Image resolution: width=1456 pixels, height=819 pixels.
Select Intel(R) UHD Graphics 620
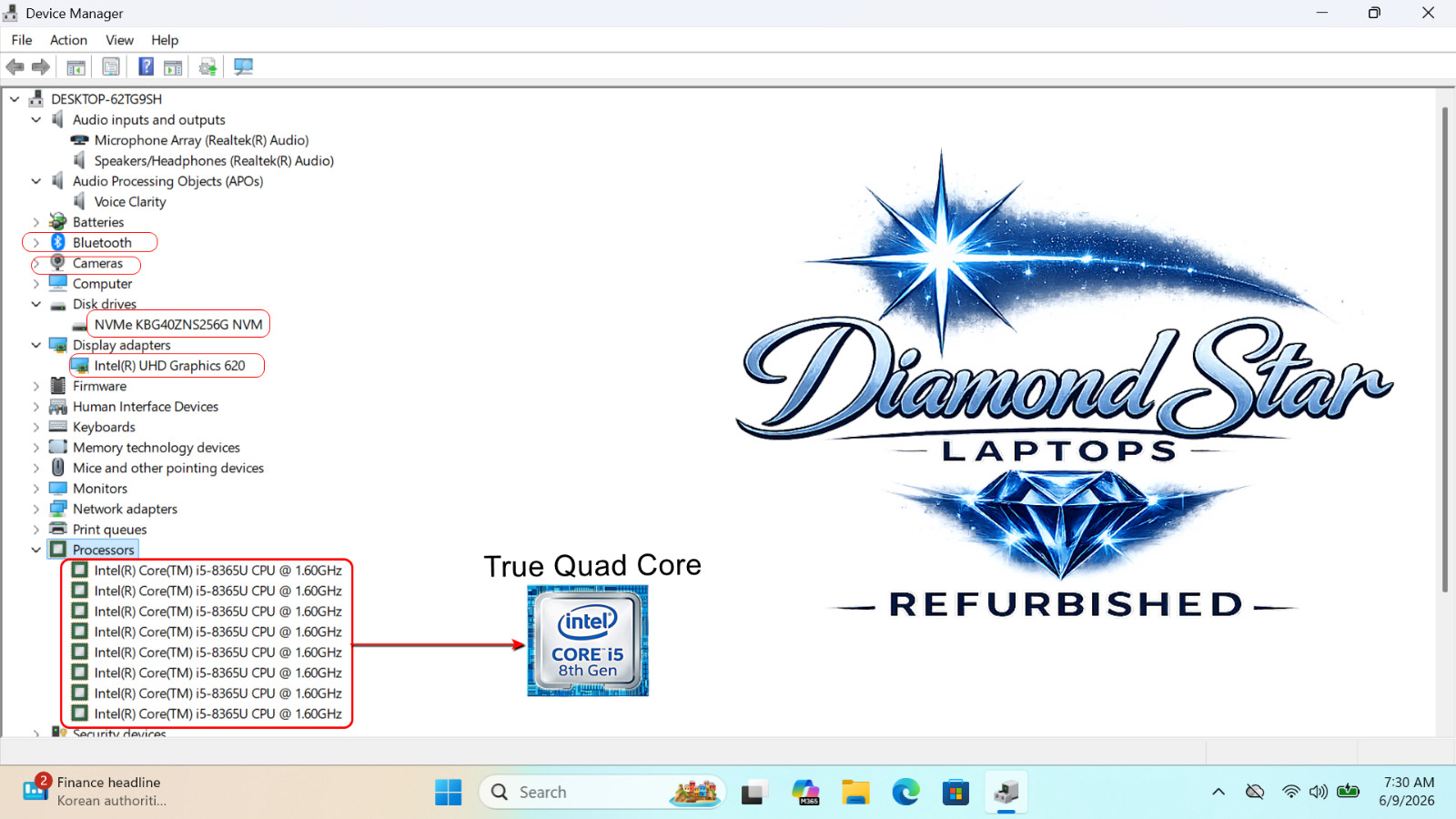[x=169, y=366]
